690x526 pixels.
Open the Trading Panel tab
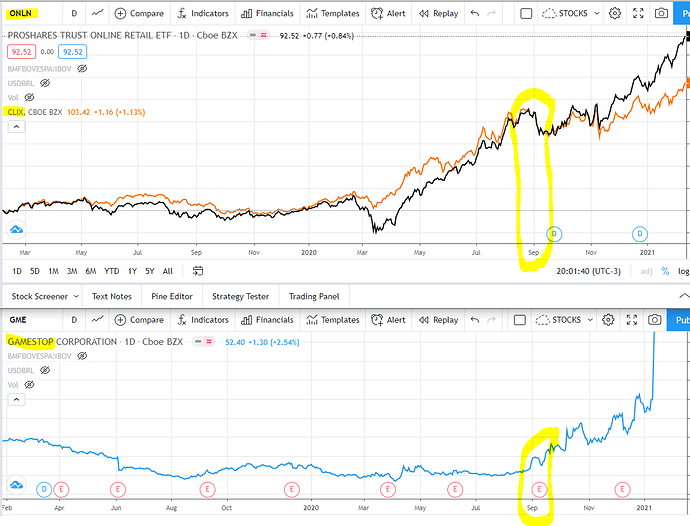click(x=314, y=296)
